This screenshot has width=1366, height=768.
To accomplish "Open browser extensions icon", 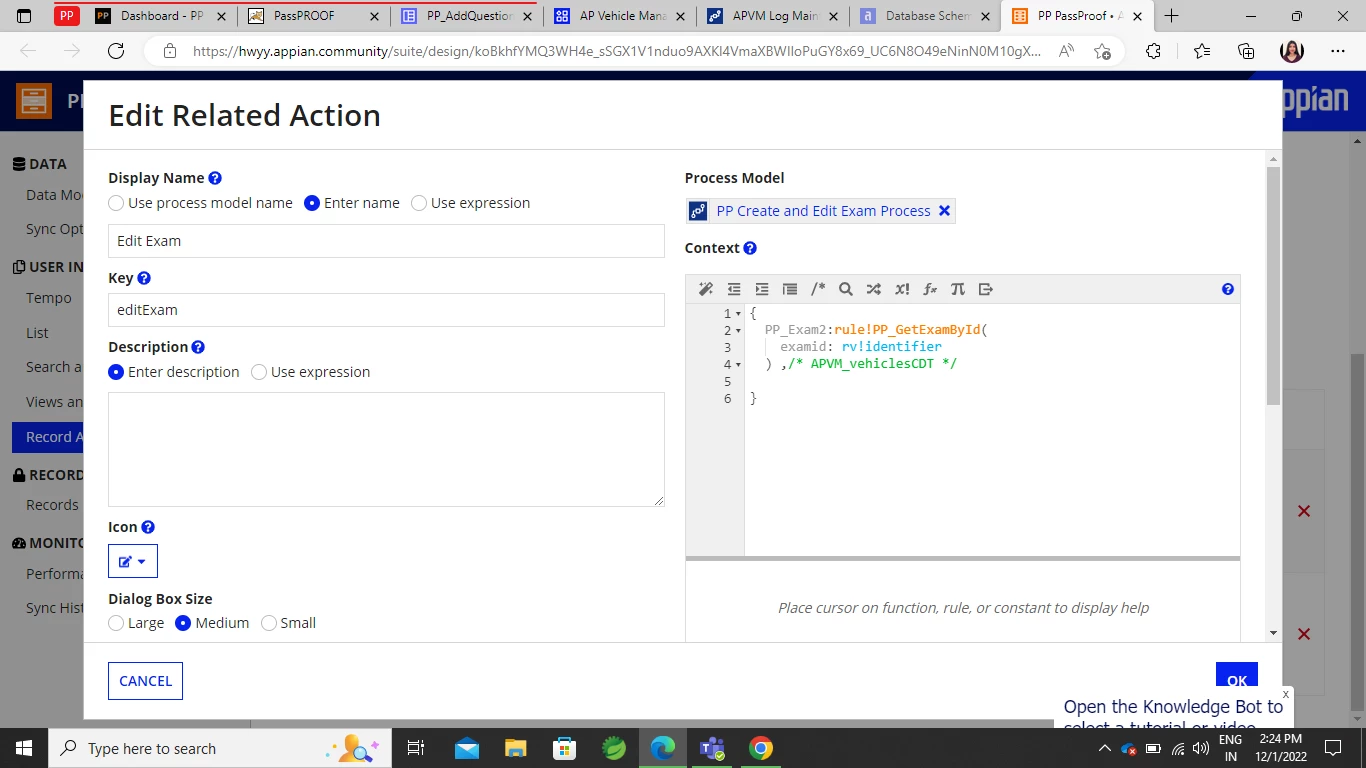I will (x=1153, y=51).
